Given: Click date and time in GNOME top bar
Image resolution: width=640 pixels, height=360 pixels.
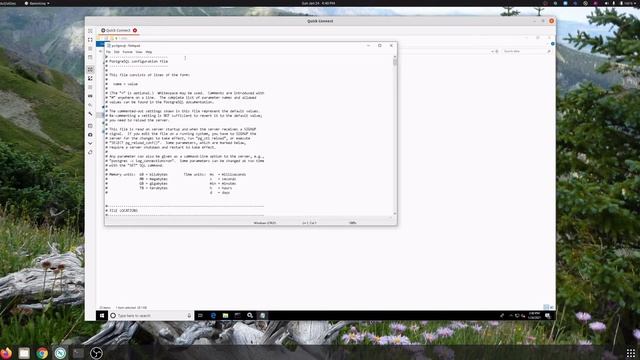Looking at the screenshot, I should click(318, 3).
